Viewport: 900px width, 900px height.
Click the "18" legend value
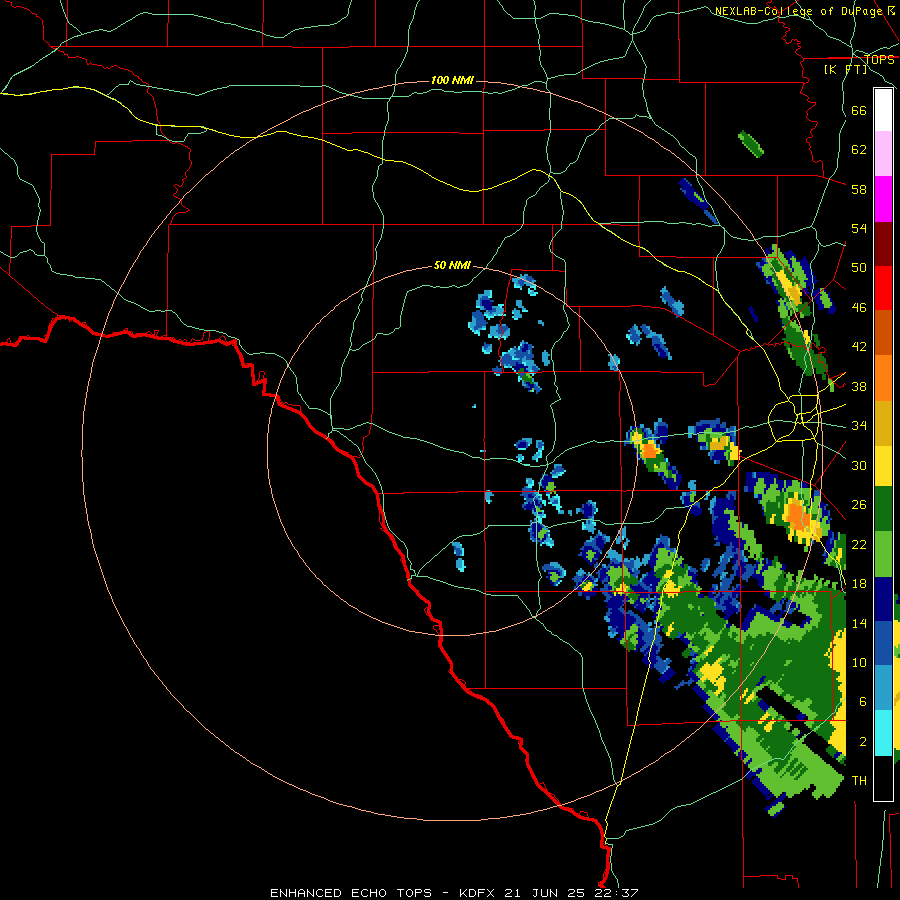(859, 584)
